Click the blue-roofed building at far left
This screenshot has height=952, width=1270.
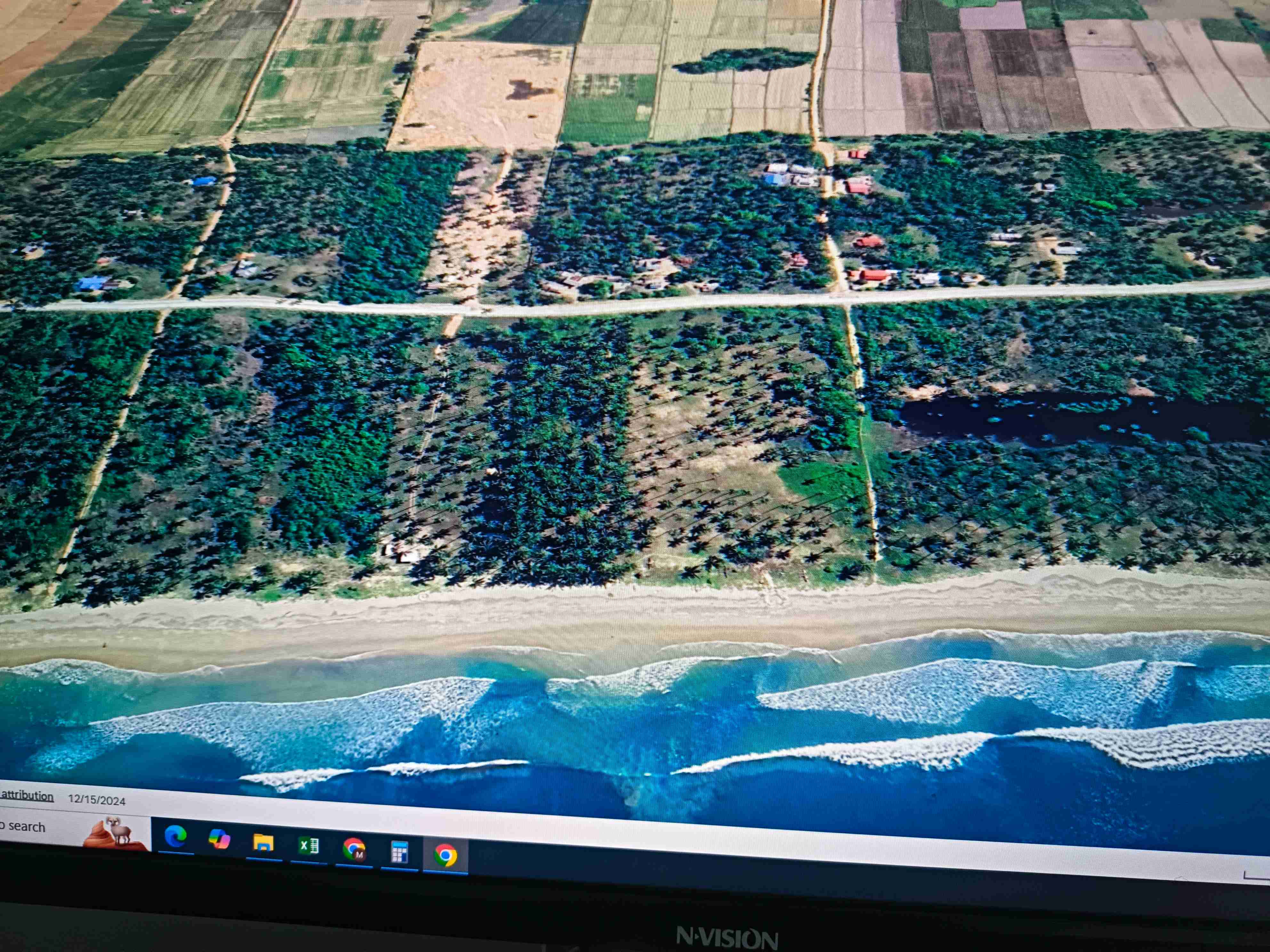pyautogui.click(x=92, y=283)
